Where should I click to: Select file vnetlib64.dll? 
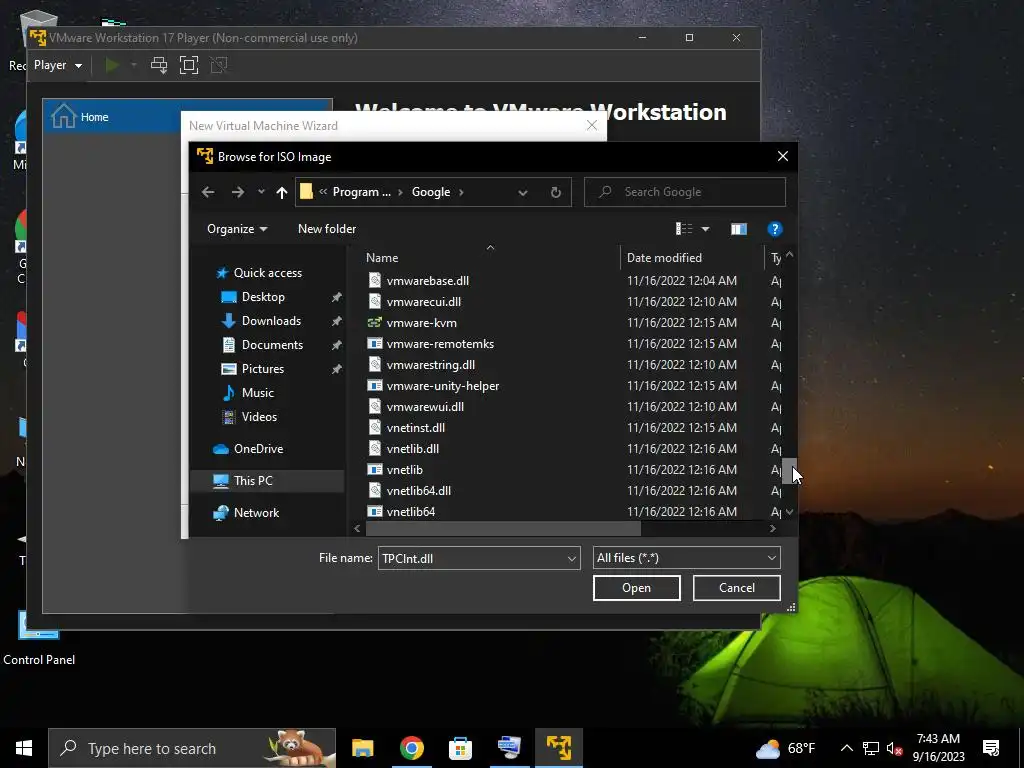(419, 490)
